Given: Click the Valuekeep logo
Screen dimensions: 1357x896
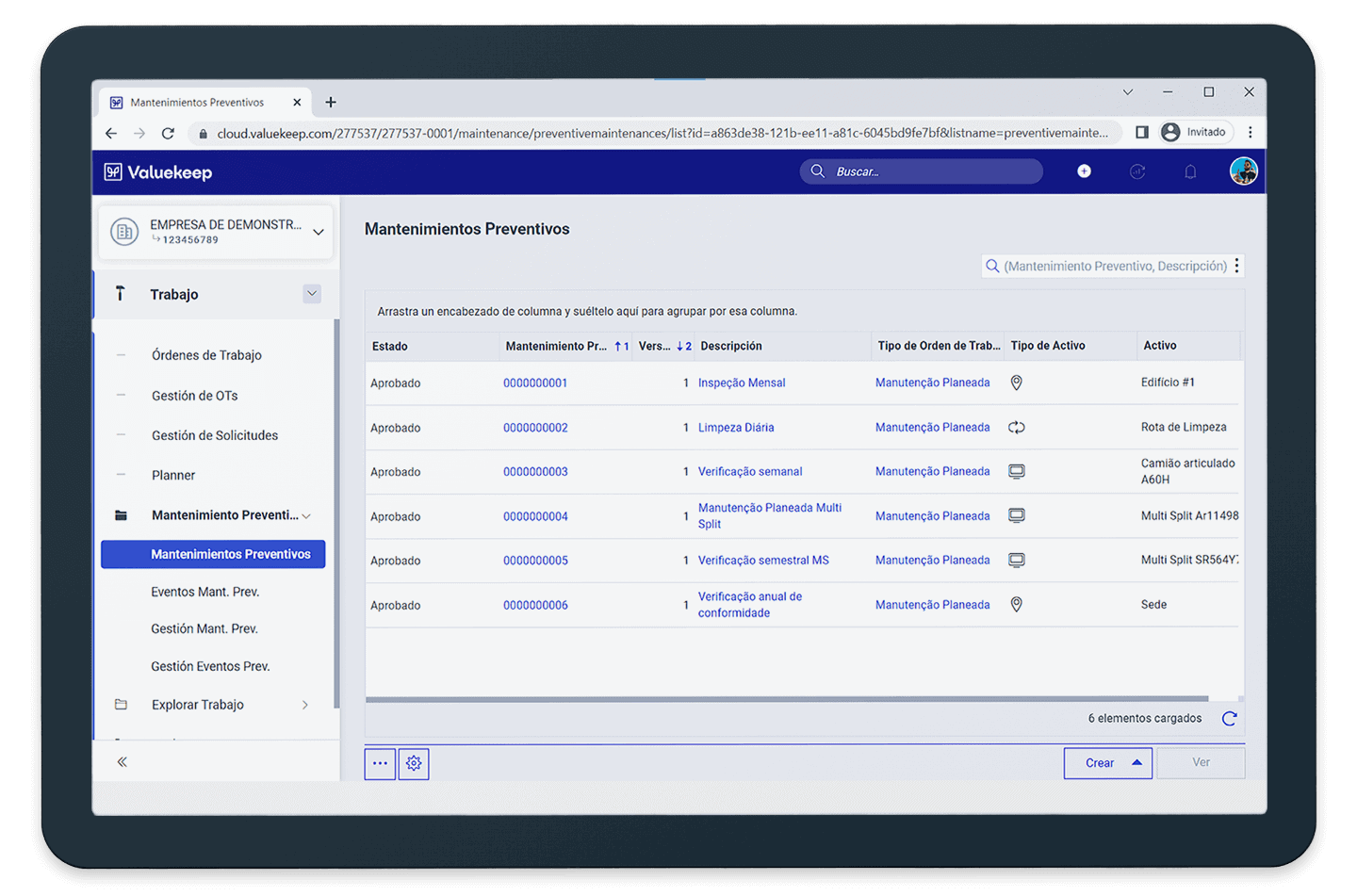Looking at the screenshot, I should [158, 172].
